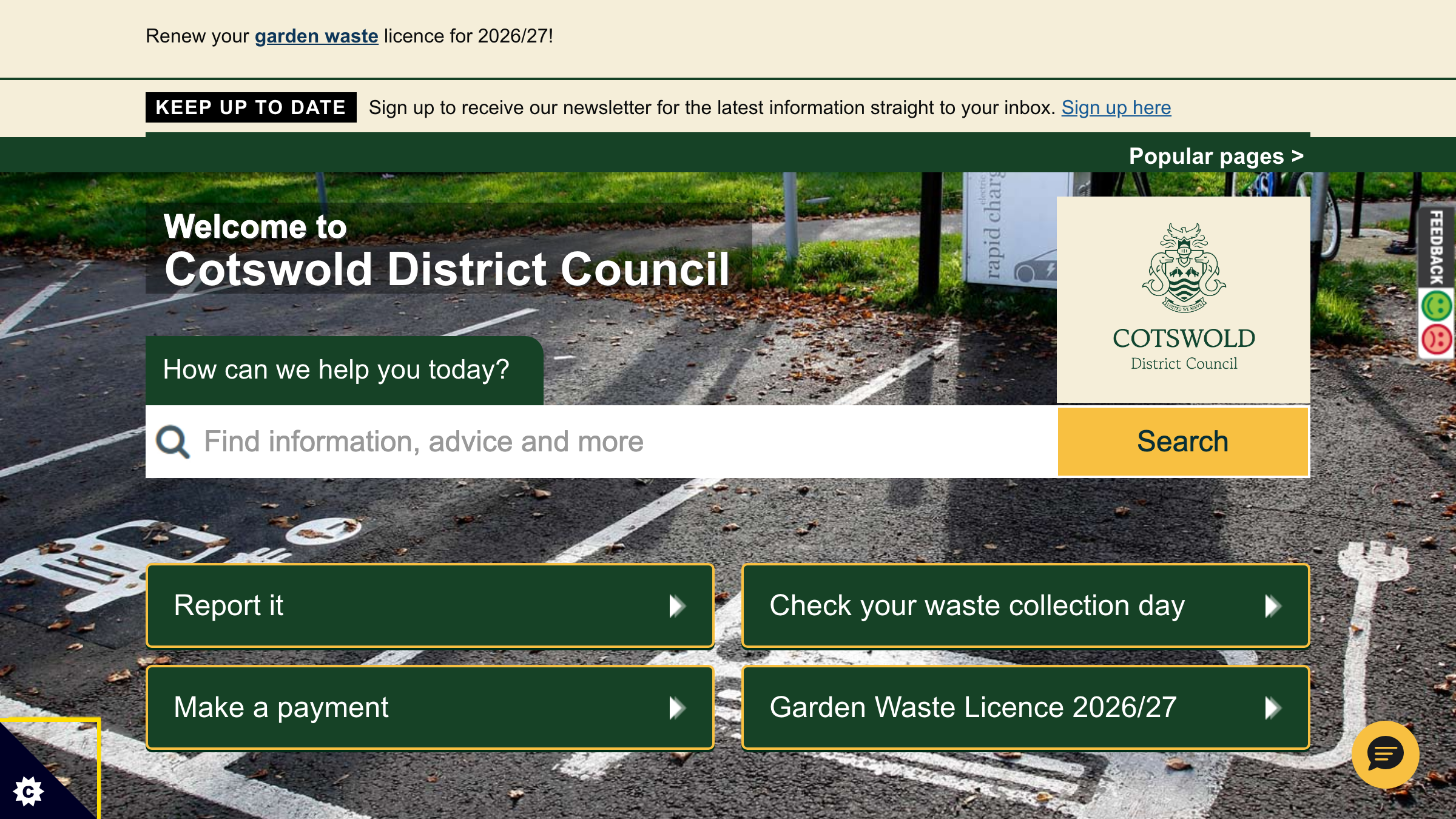Expand the Popular pages menu

point(1216,156)
